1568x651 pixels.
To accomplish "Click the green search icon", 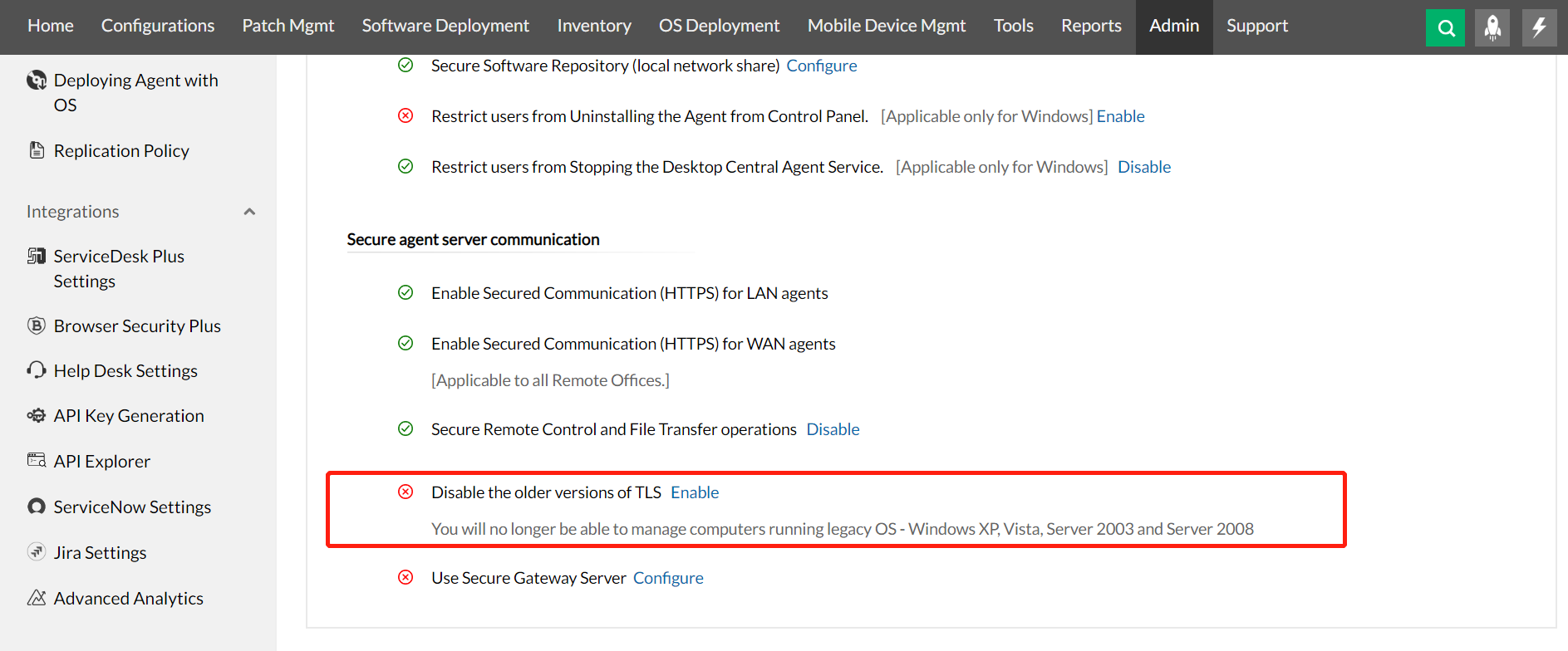I will (x=1446, y=28).
